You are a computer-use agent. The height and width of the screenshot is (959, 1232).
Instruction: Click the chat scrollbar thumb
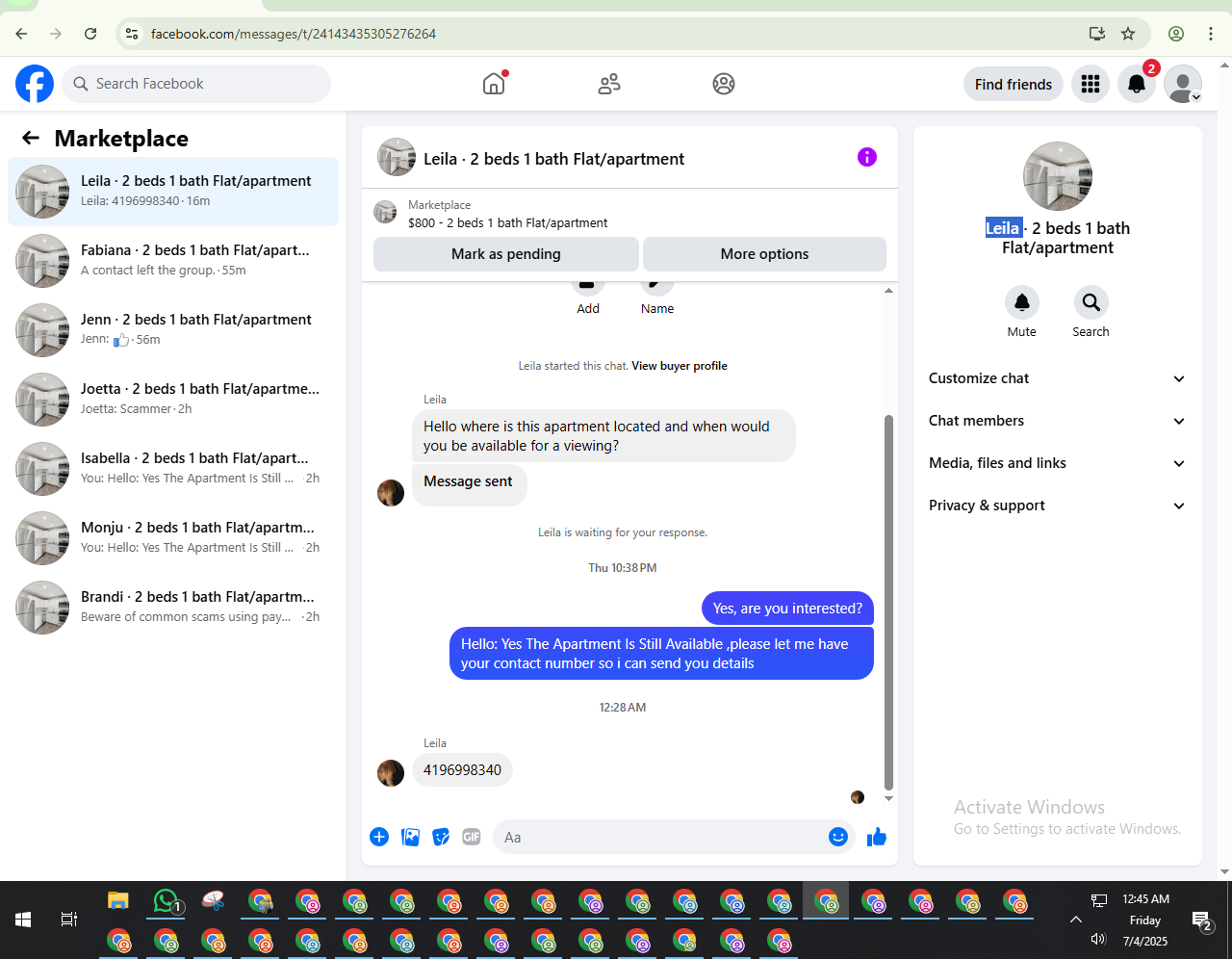(888, 602)
